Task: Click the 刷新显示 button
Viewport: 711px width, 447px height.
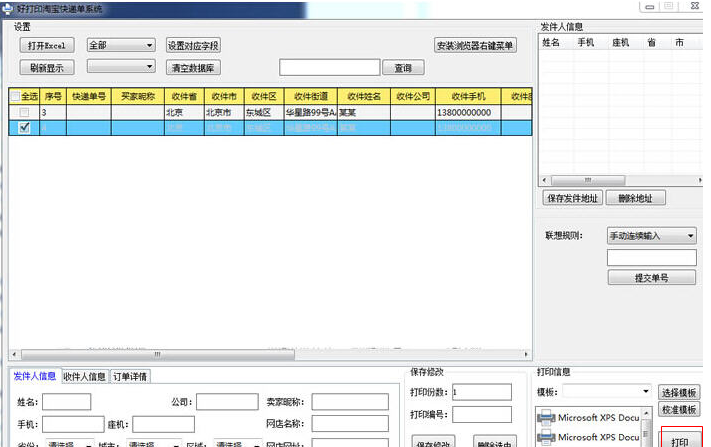Action: 47,68
